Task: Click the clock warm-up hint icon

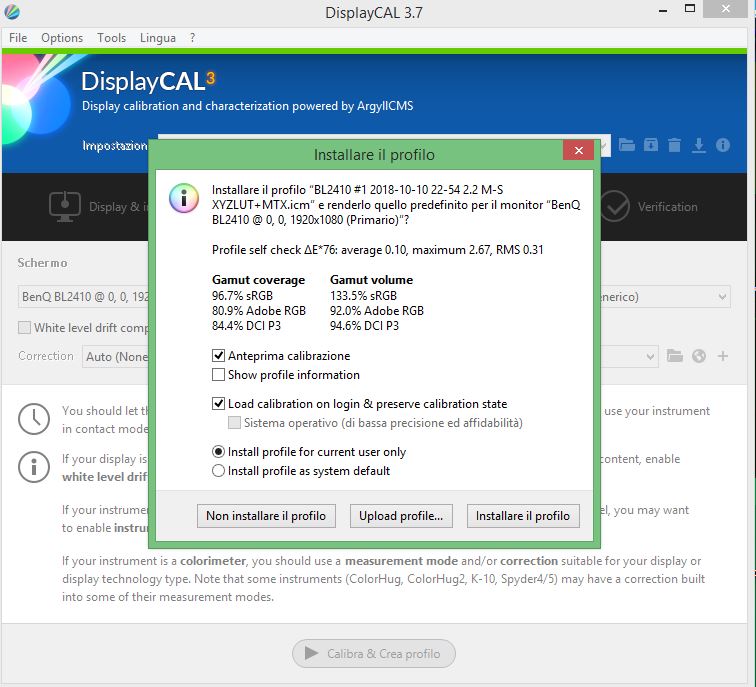Action: tap(34, 419)
